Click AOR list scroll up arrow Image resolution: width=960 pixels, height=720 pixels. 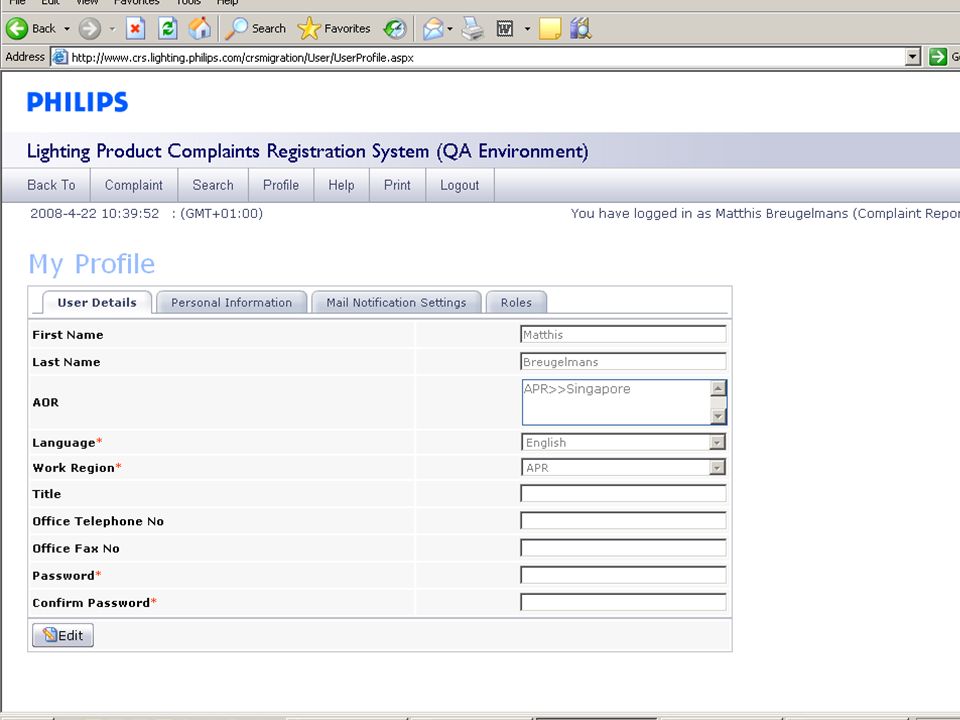tap(718, 388)
